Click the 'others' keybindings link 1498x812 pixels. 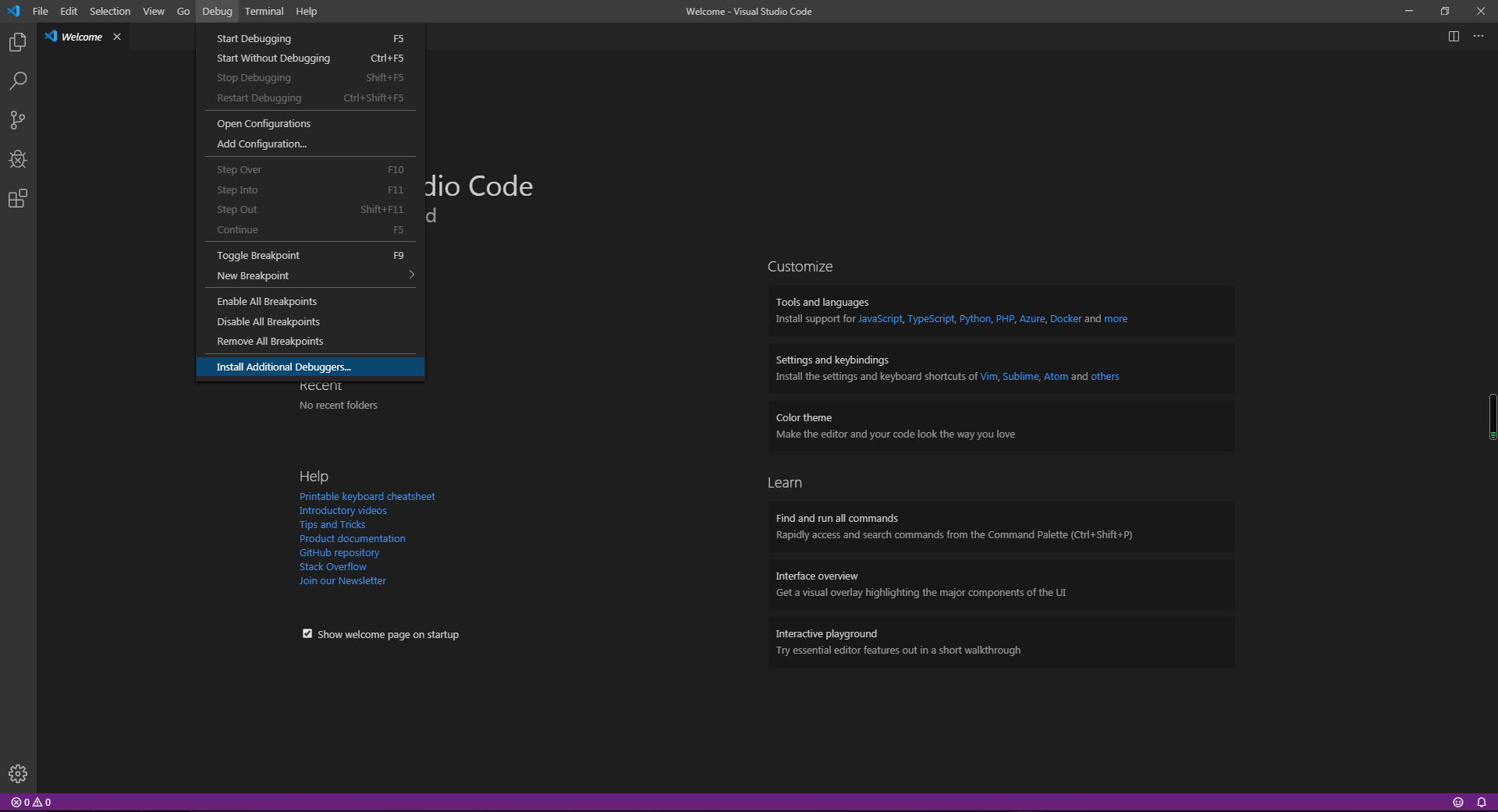(1105, 376)
